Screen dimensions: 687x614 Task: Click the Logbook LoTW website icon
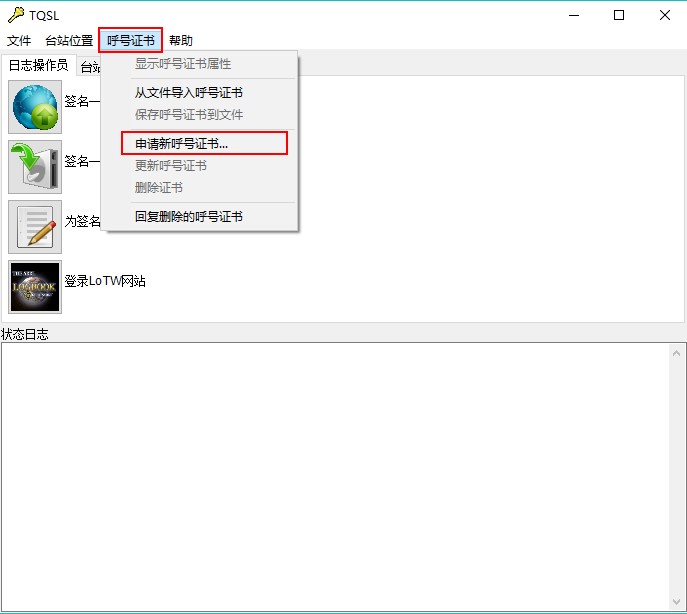(35, 287)
